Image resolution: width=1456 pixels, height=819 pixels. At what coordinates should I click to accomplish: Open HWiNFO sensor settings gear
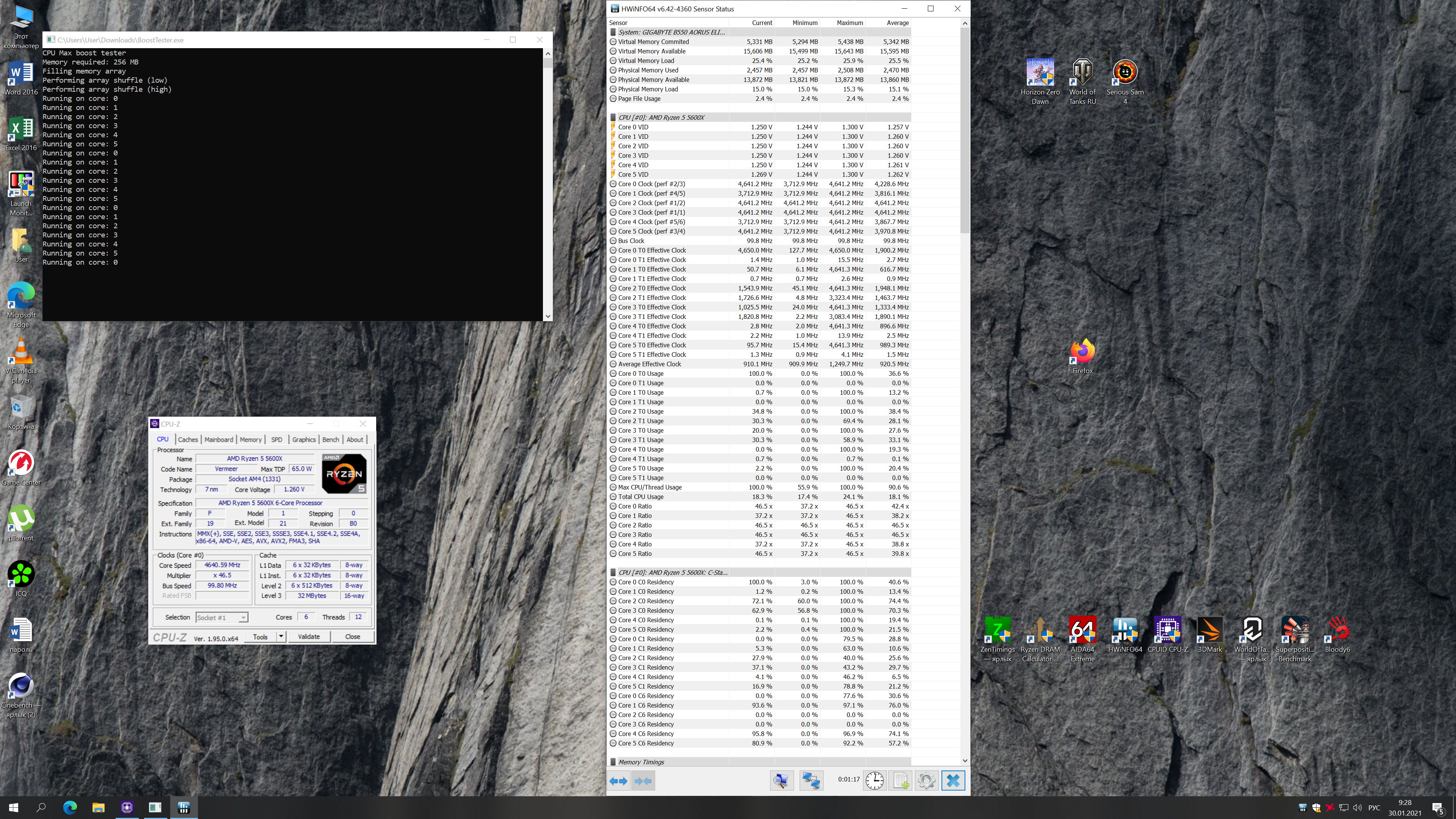(x=926, y=781)
